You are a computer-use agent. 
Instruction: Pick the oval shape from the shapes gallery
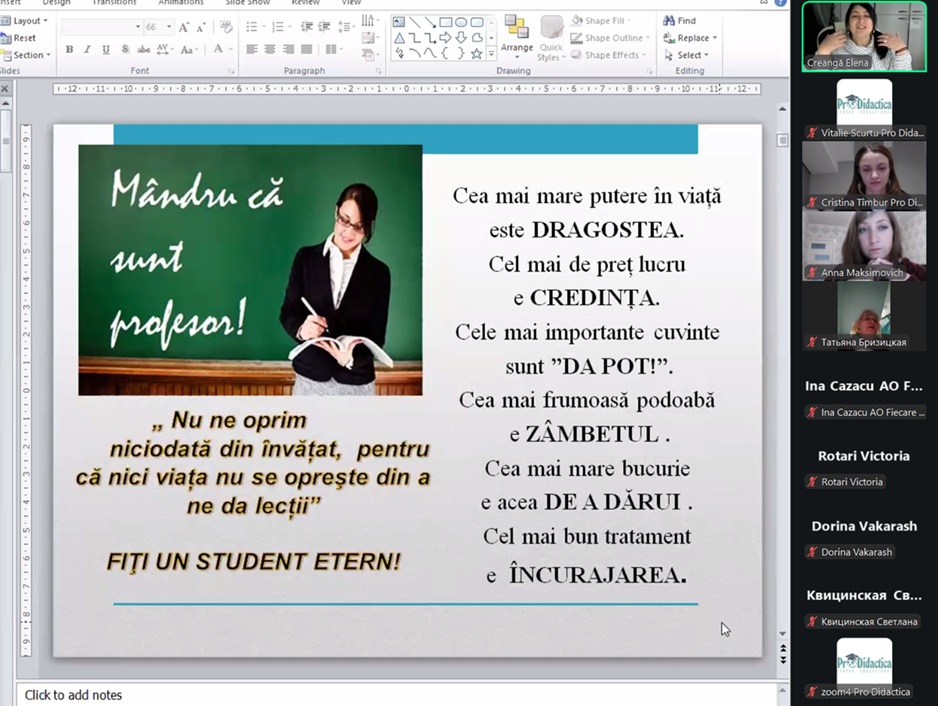pos(461,22)
